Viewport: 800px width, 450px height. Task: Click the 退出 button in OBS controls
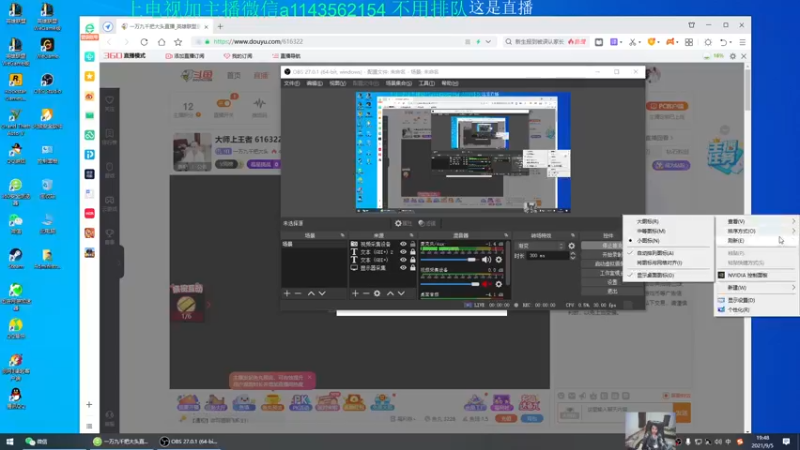point(610,291)
